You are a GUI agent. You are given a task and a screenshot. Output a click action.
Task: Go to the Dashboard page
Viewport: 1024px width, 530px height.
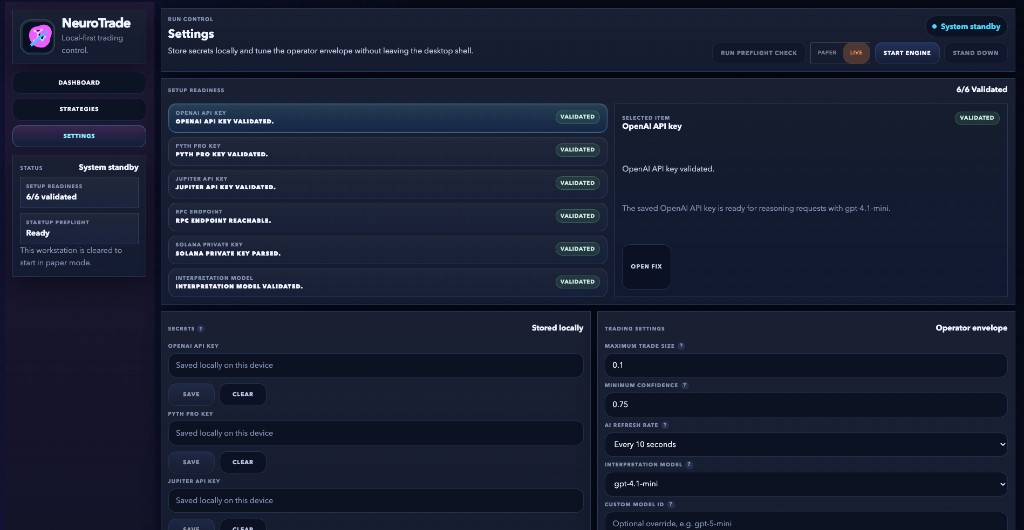(79, 83)
